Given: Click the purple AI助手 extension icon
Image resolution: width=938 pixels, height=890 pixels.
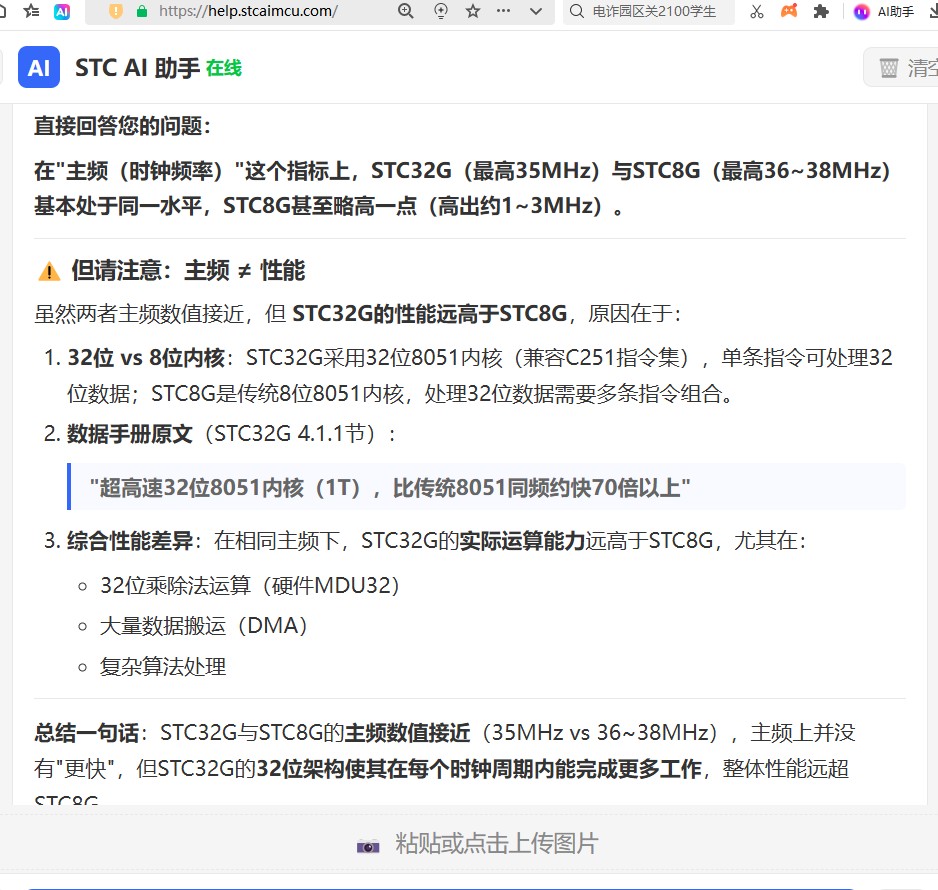Looking at the screenshot, I should click(x=861, y=11).
